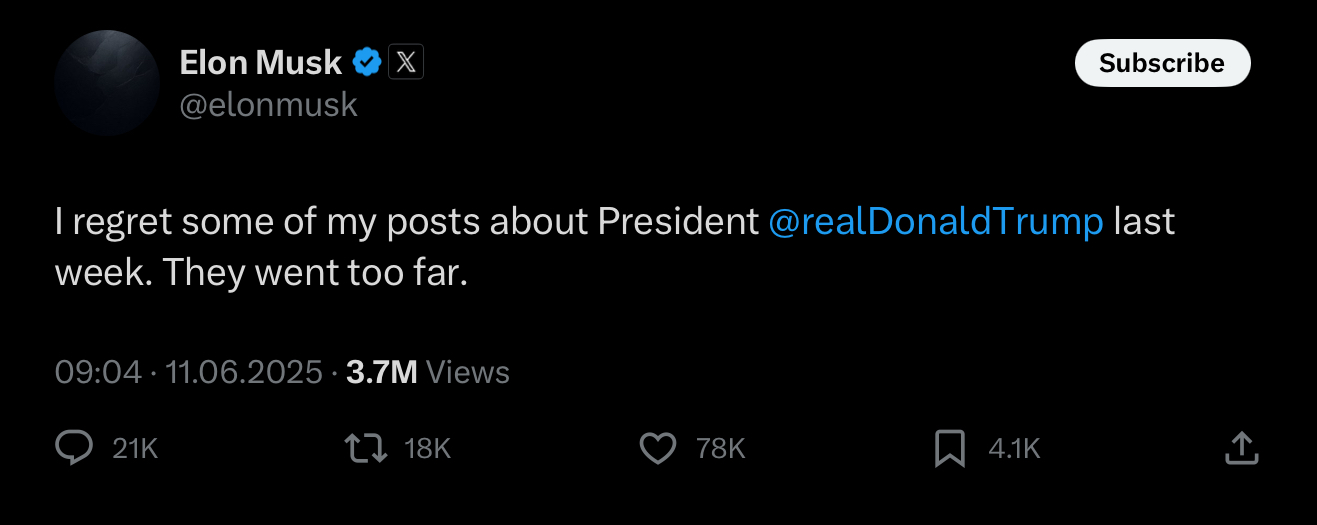Click the 18K reposts count
The width and height of the screenshot is (1317, 525).
427,450
